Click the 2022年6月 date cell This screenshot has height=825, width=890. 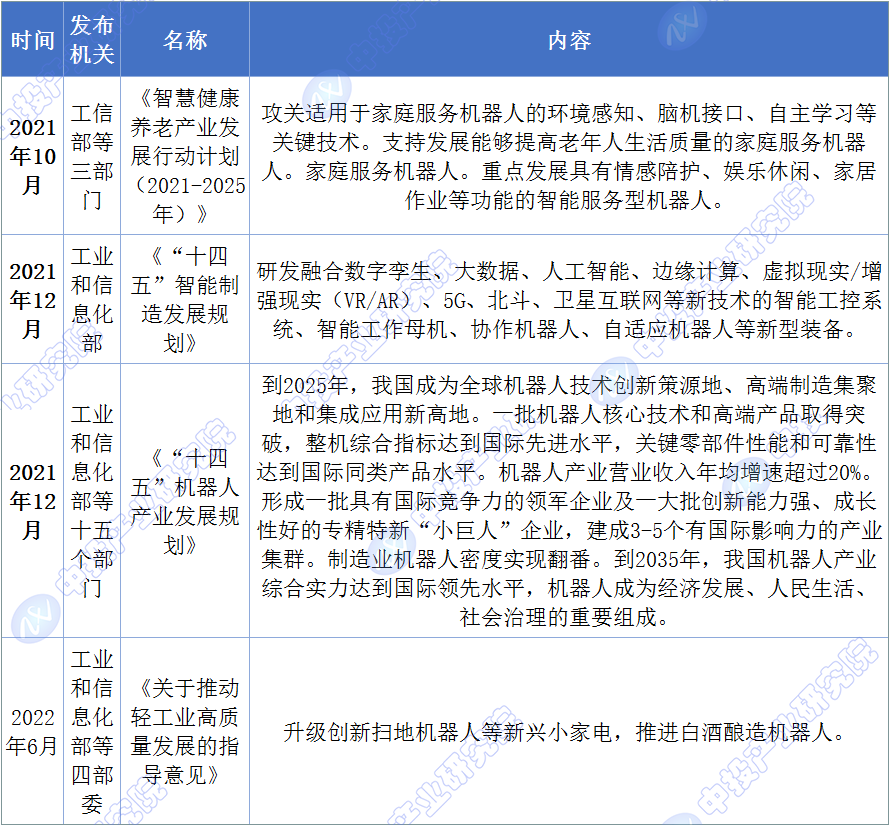click(32, 732)
